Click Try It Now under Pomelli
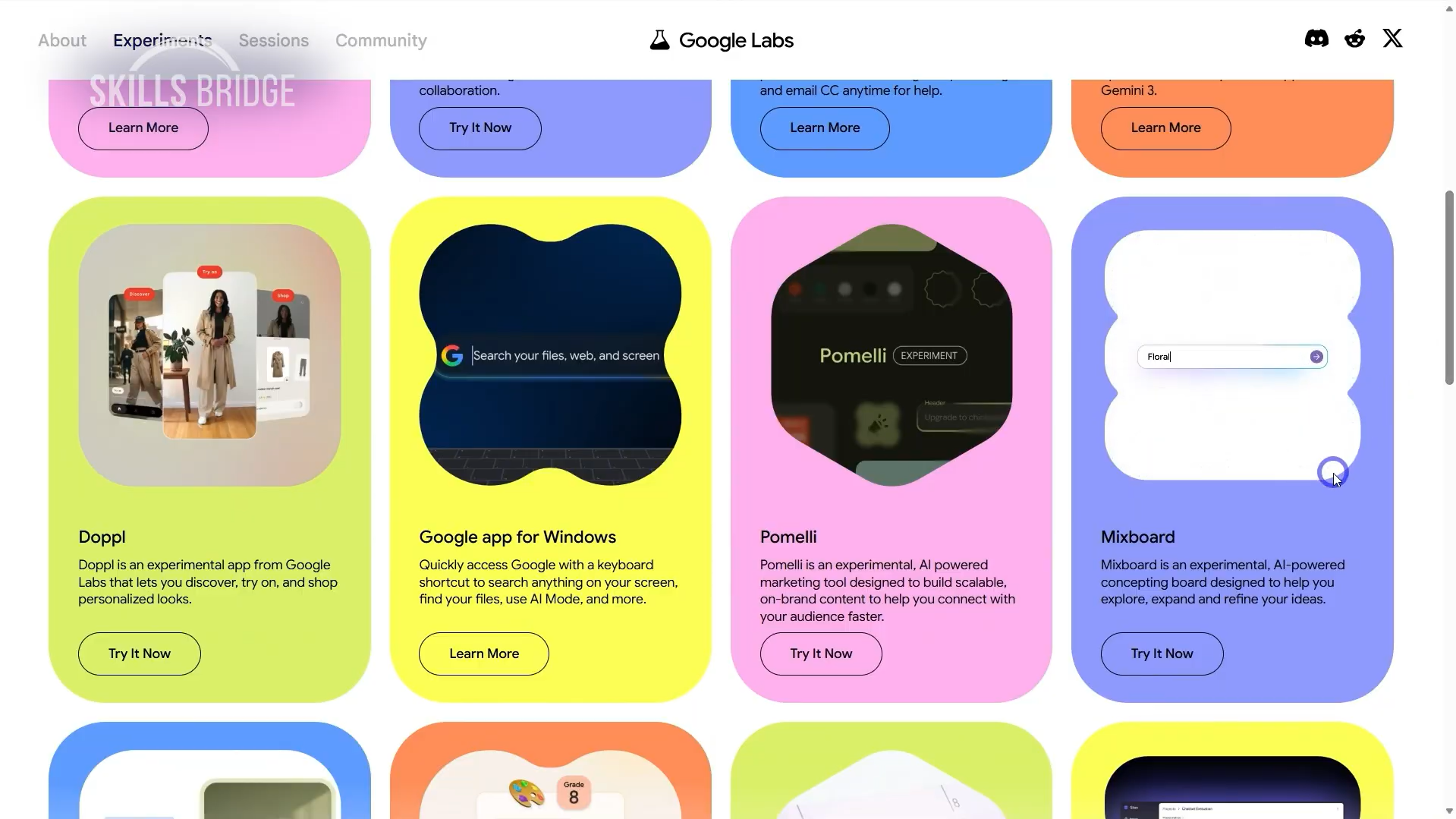This screenshot has height=819, width=1456. pyautogui.click(x=821, y=654)
